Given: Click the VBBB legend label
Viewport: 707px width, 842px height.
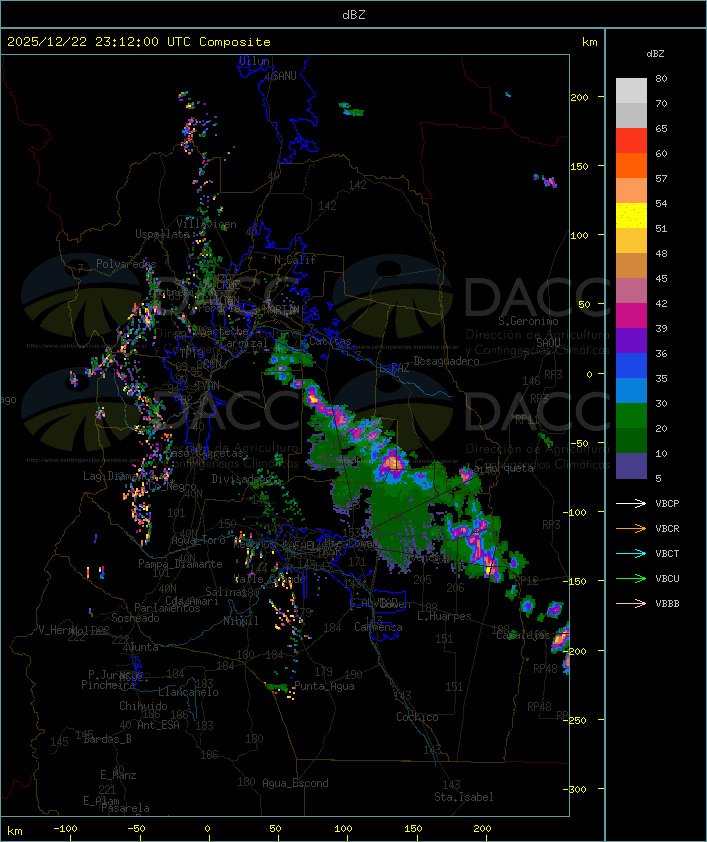Looking at the screenshot, I should [667, 604].
